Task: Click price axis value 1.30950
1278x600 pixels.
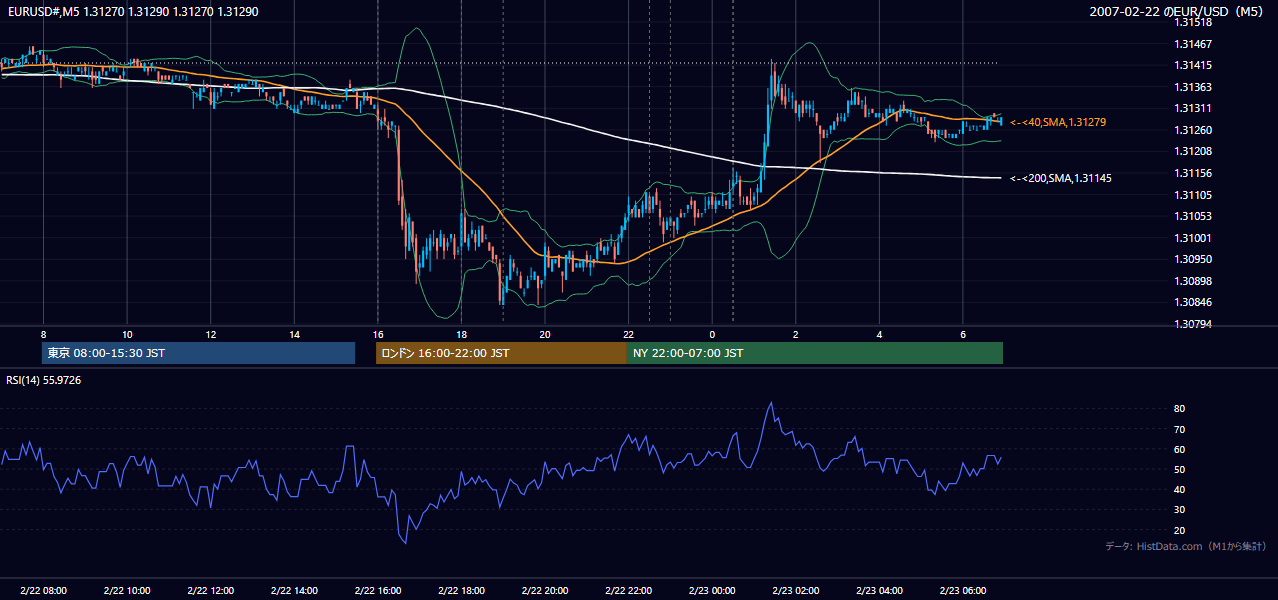Action: [x=1194, y=259]
